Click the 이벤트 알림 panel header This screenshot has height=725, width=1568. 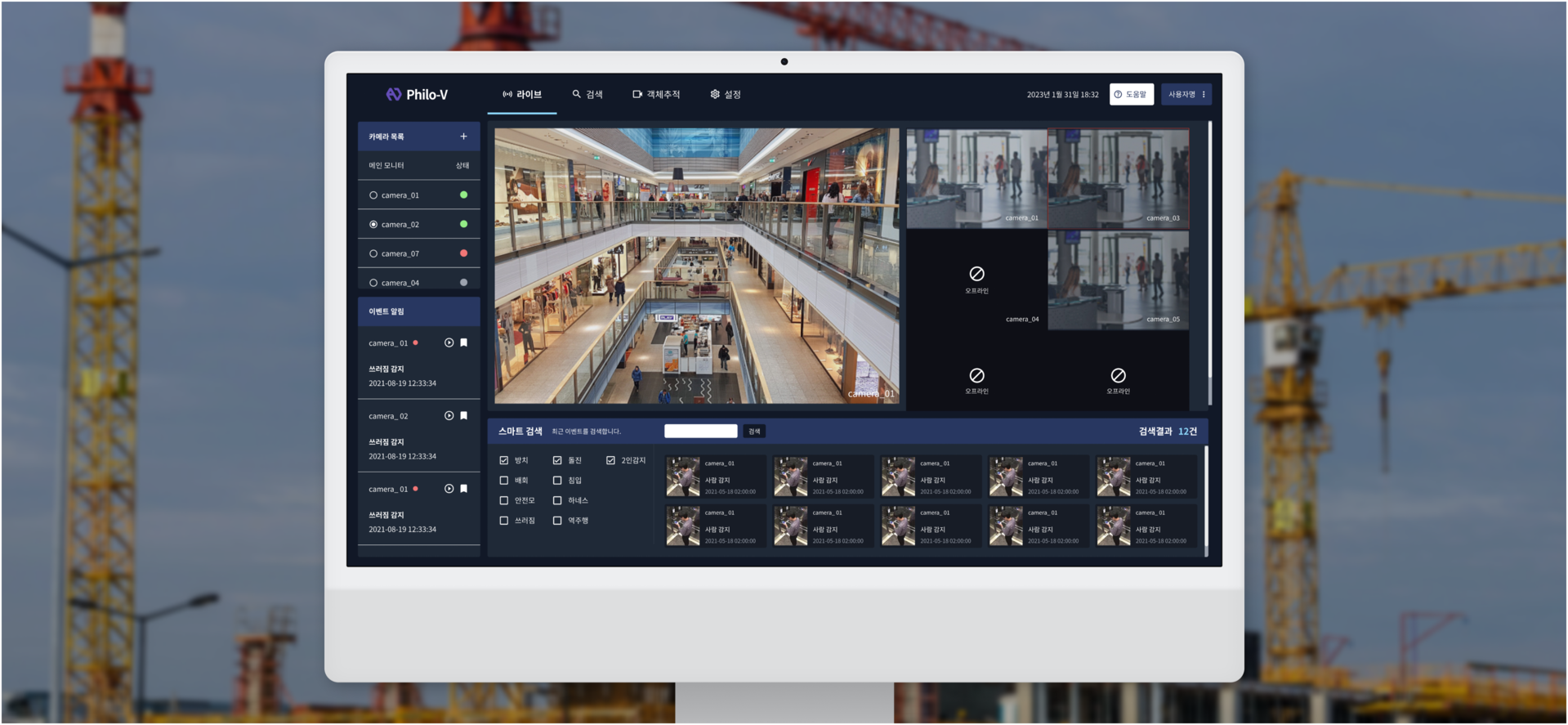418,311
